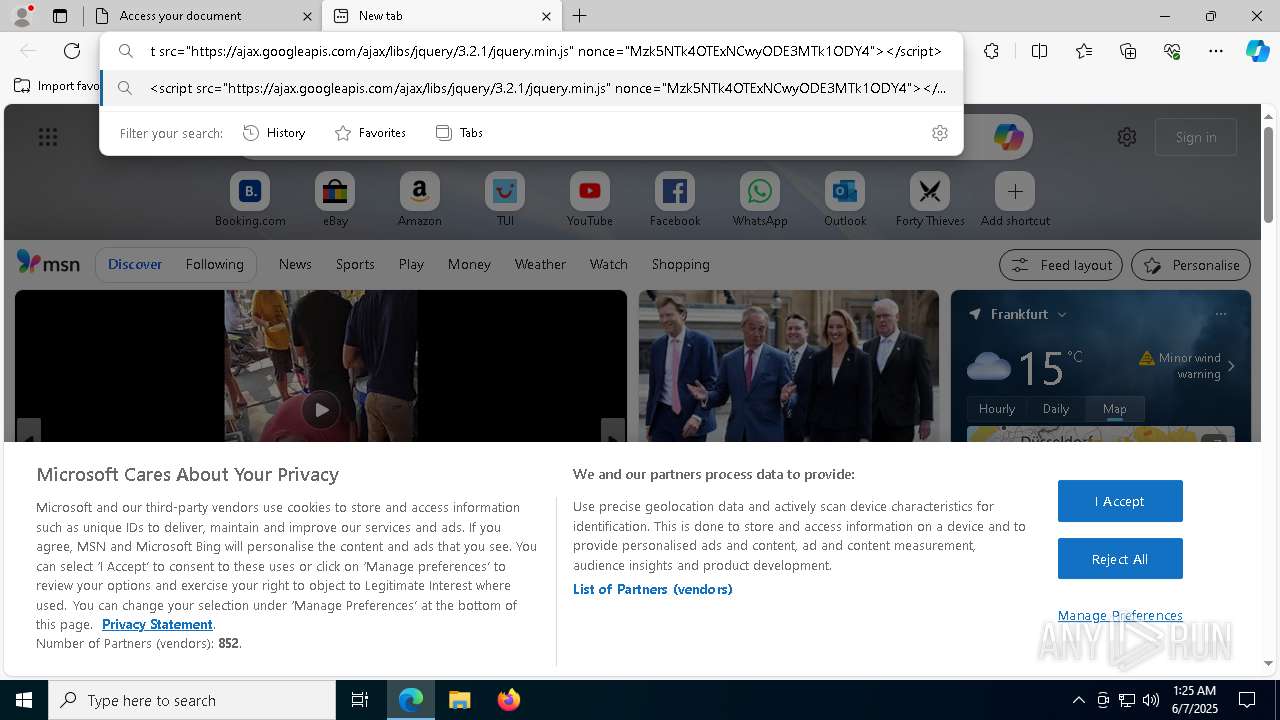Open the weather card more options
This screenshot has height=720, width=1280.
point(1220,314)
